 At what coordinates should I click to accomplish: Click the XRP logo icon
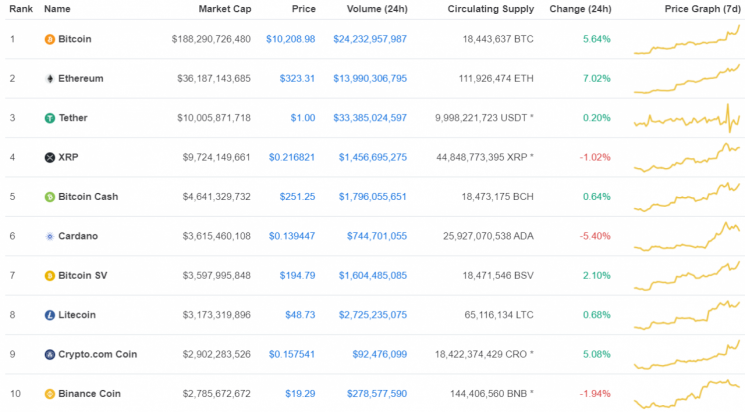[x=49, y=158]
